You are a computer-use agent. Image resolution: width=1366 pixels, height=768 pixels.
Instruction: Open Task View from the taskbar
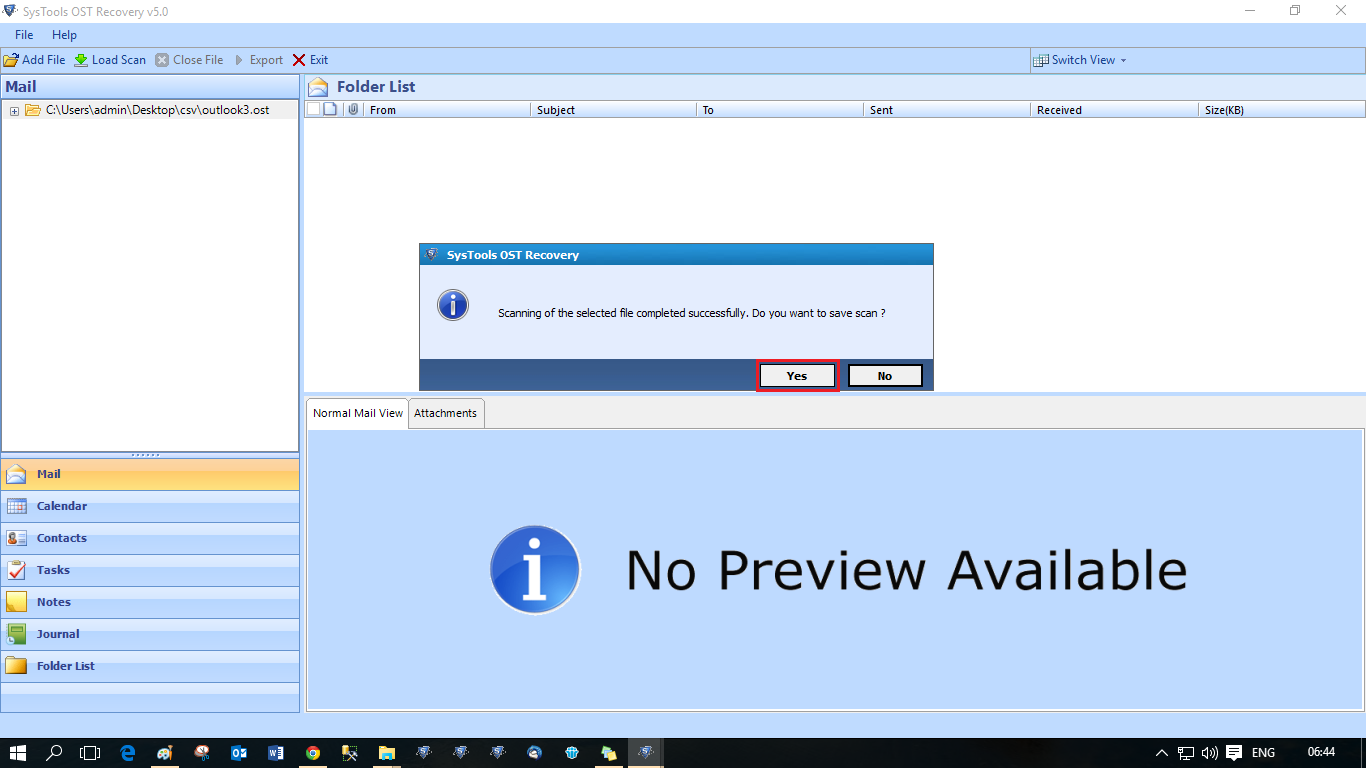click(91, 752)
